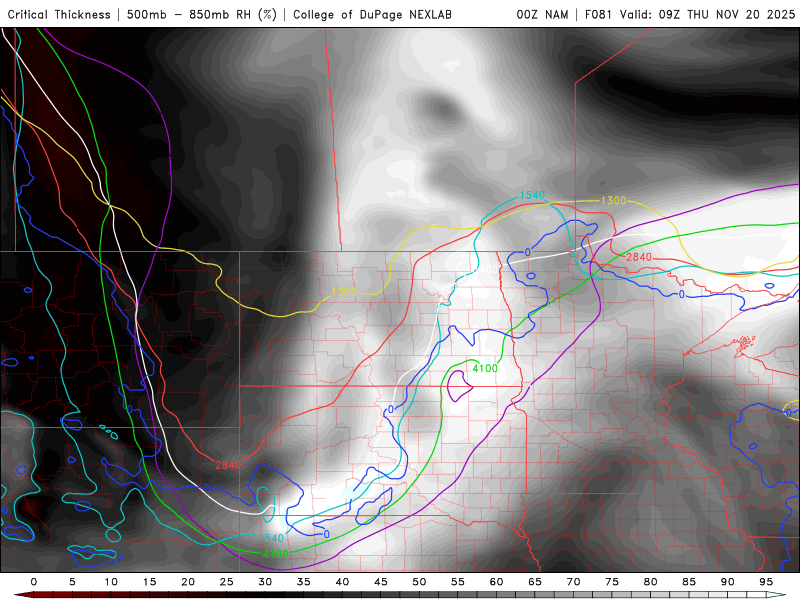Click the "30" value on the color scale
Screen dimensions: 800x600
pos(265,582)
